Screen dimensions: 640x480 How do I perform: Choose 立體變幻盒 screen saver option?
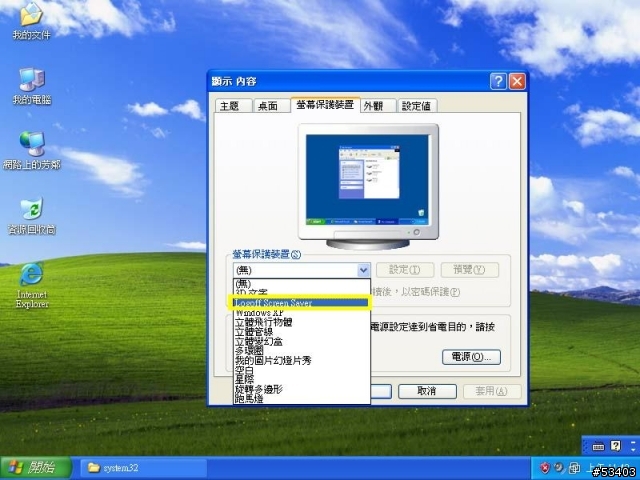[302, 341]
